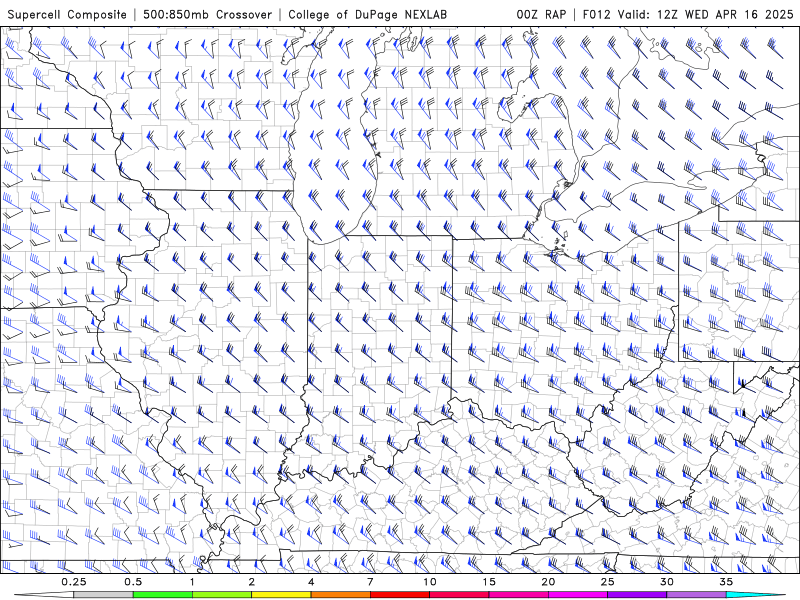Click the legend value 10
This screenshot has height=600, width=800.
[x=430, y=582]
